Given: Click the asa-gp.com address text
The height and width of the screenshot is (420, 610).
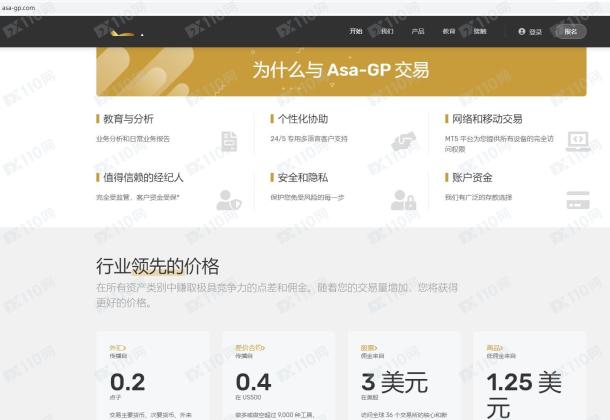Looking at the screenshot, I should click(18, 8).
